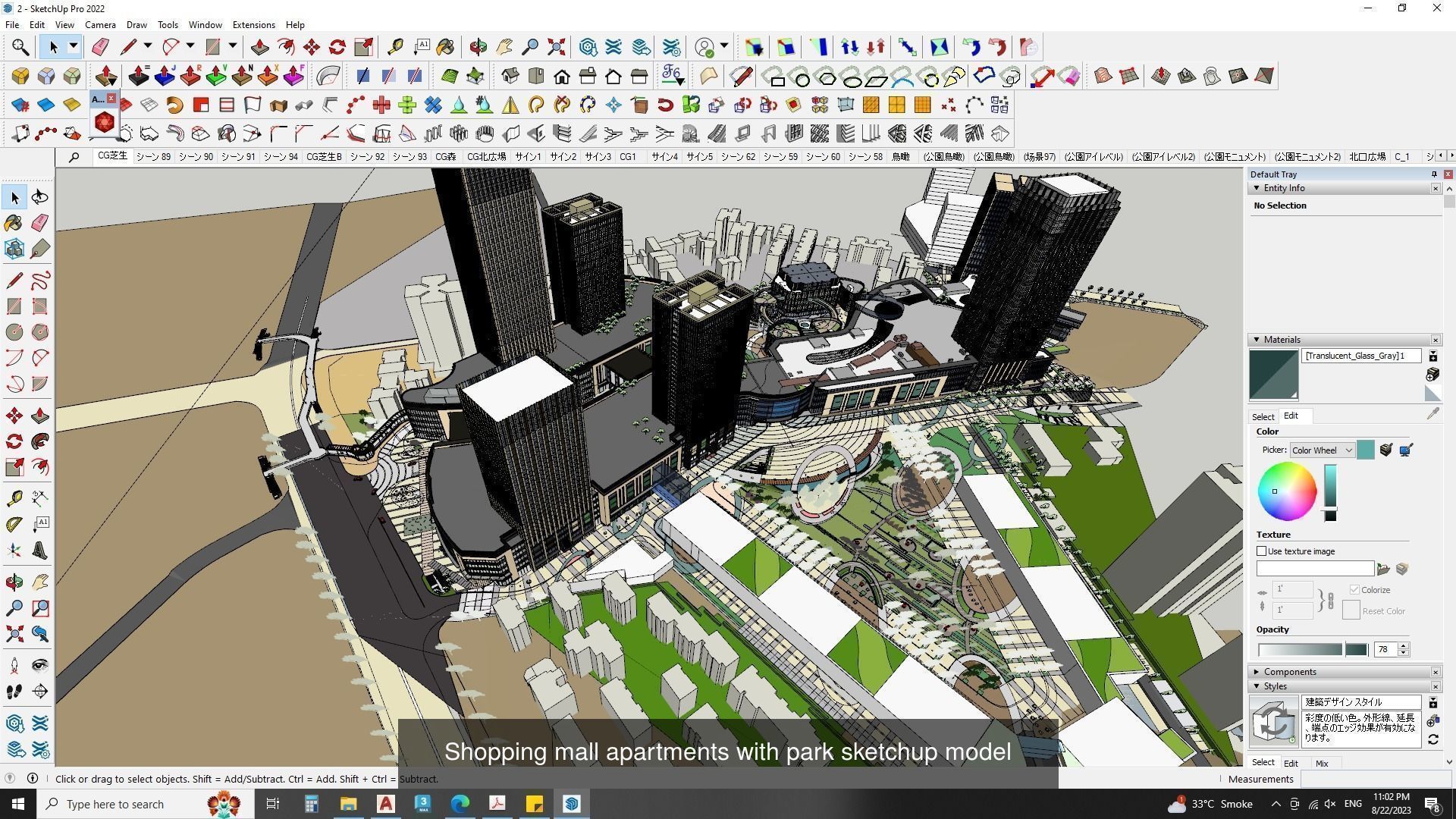Open File Explorer from the taskbar

pos(348,804)
